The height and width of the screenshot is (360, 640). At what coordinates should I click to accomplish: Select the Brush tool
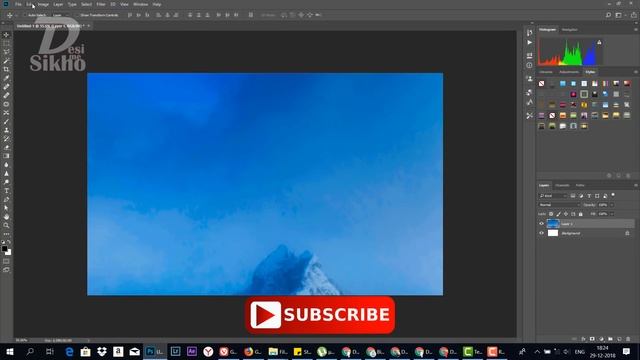[6, 121]
